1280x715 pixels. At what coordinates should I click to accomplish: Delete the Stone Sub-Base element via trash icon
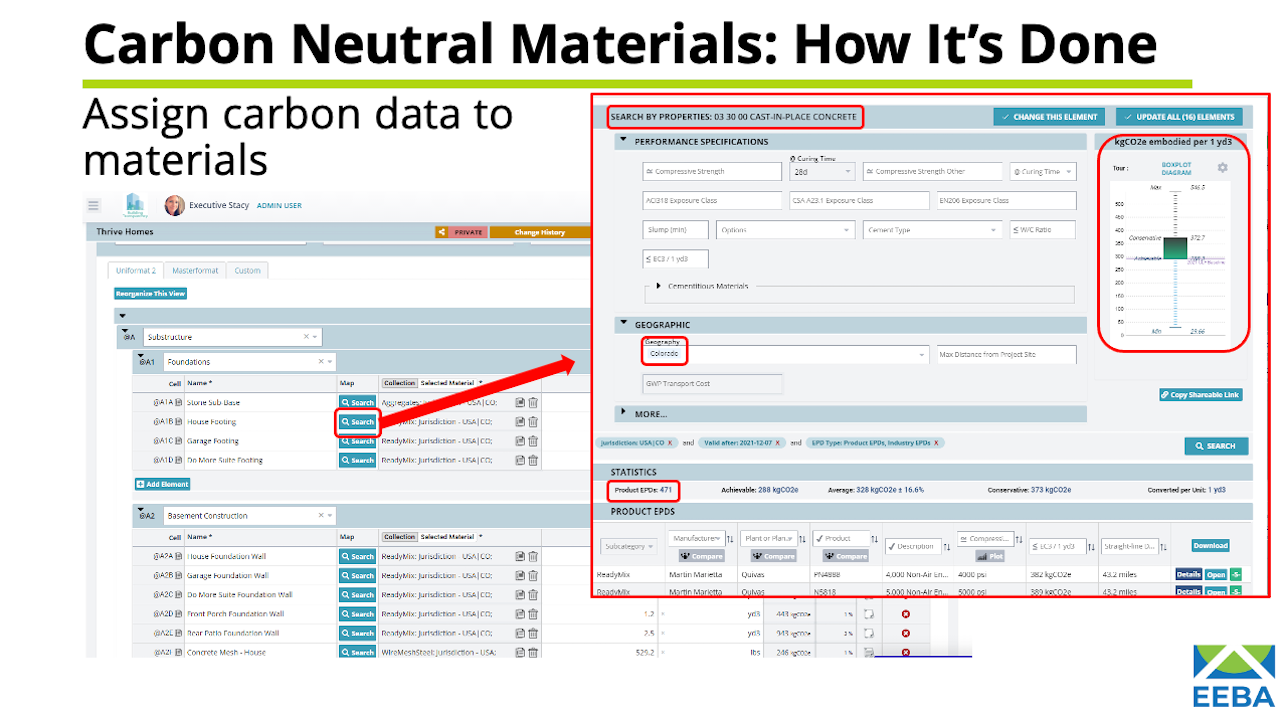coord(533,403)
